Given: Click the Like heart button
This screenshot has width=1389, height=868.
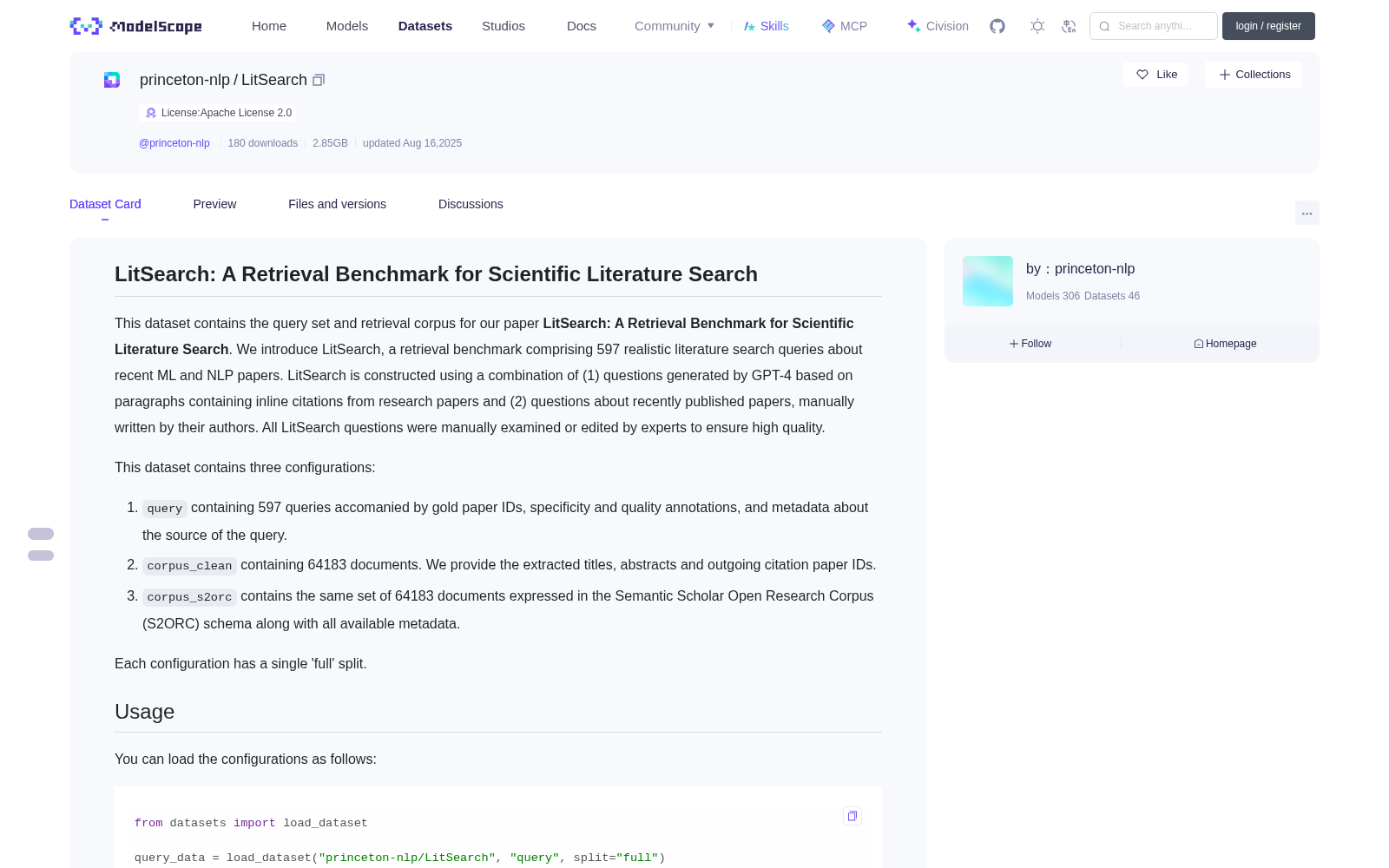Looking at the screenshot, I should tap(1155, 75).
